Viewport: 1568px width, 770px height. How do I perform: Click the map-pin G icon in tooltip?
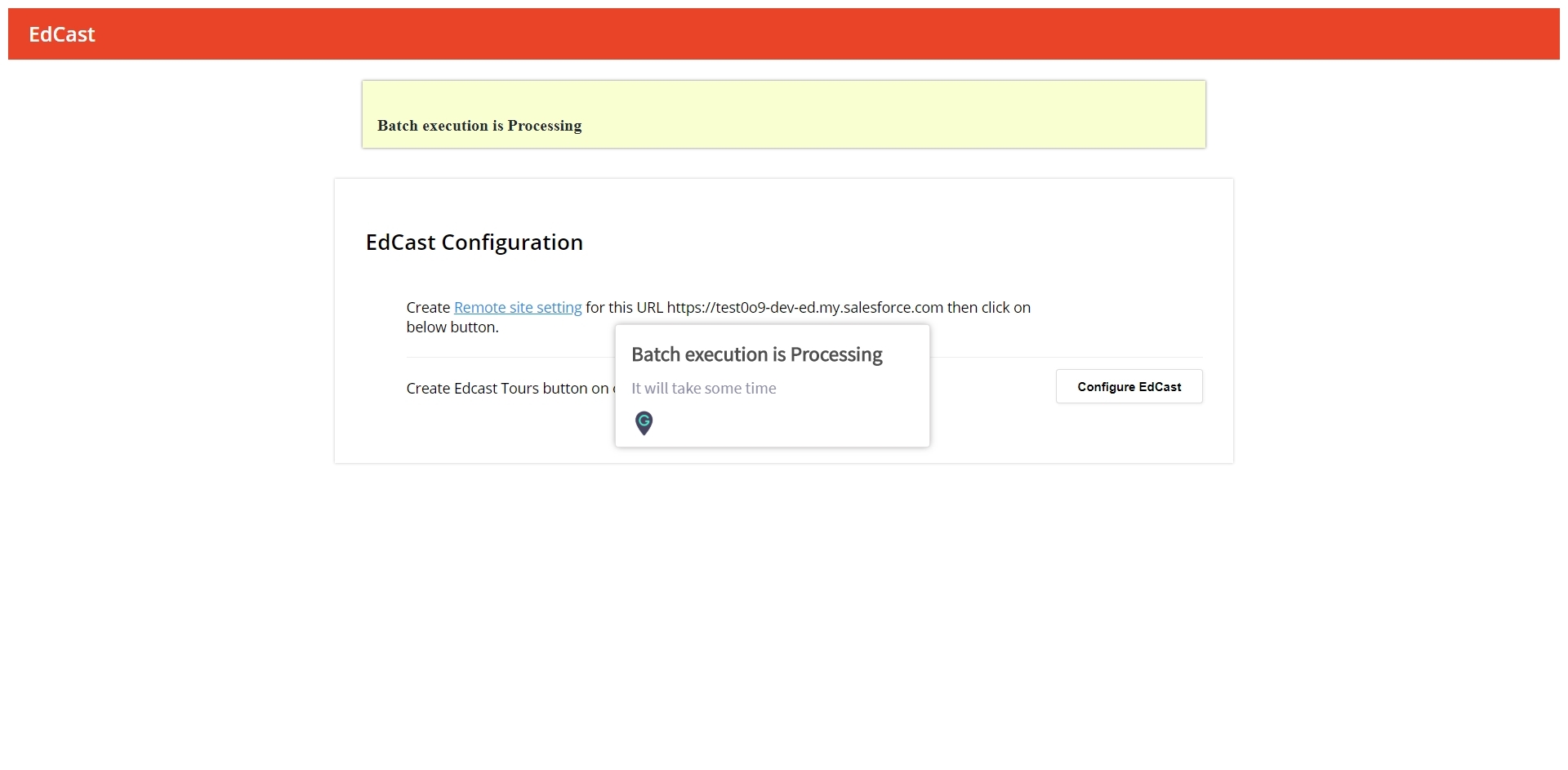tap(644, 423)
